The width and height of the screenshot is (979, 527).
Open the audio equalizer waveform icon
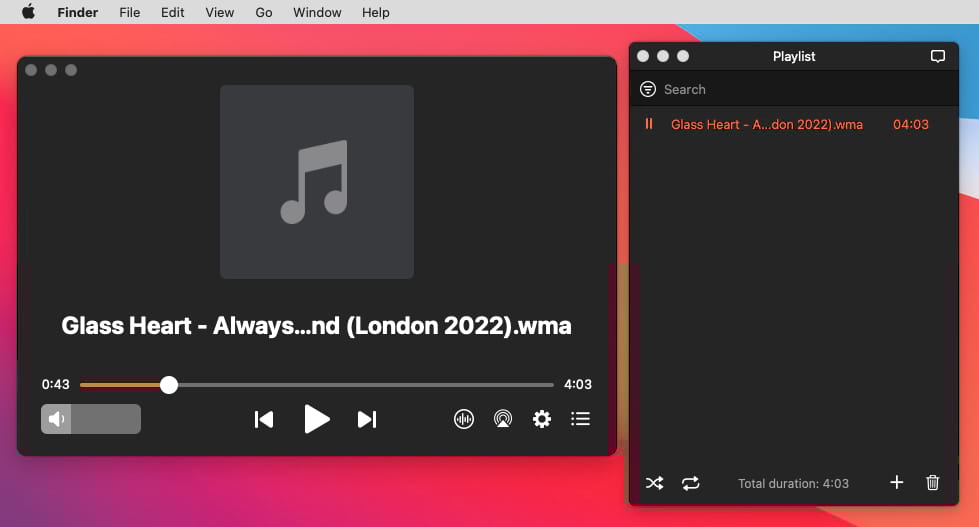pyautogui.click(x=464, y=419)
